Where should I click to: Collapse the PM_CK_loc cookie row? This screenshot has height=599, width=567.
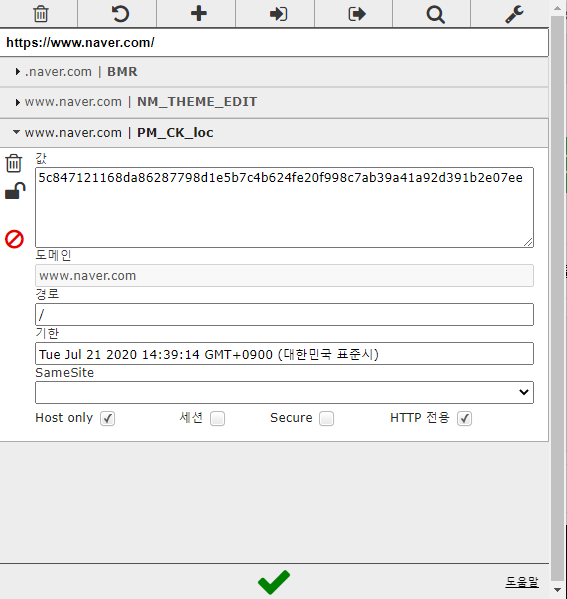coord(274,133)
